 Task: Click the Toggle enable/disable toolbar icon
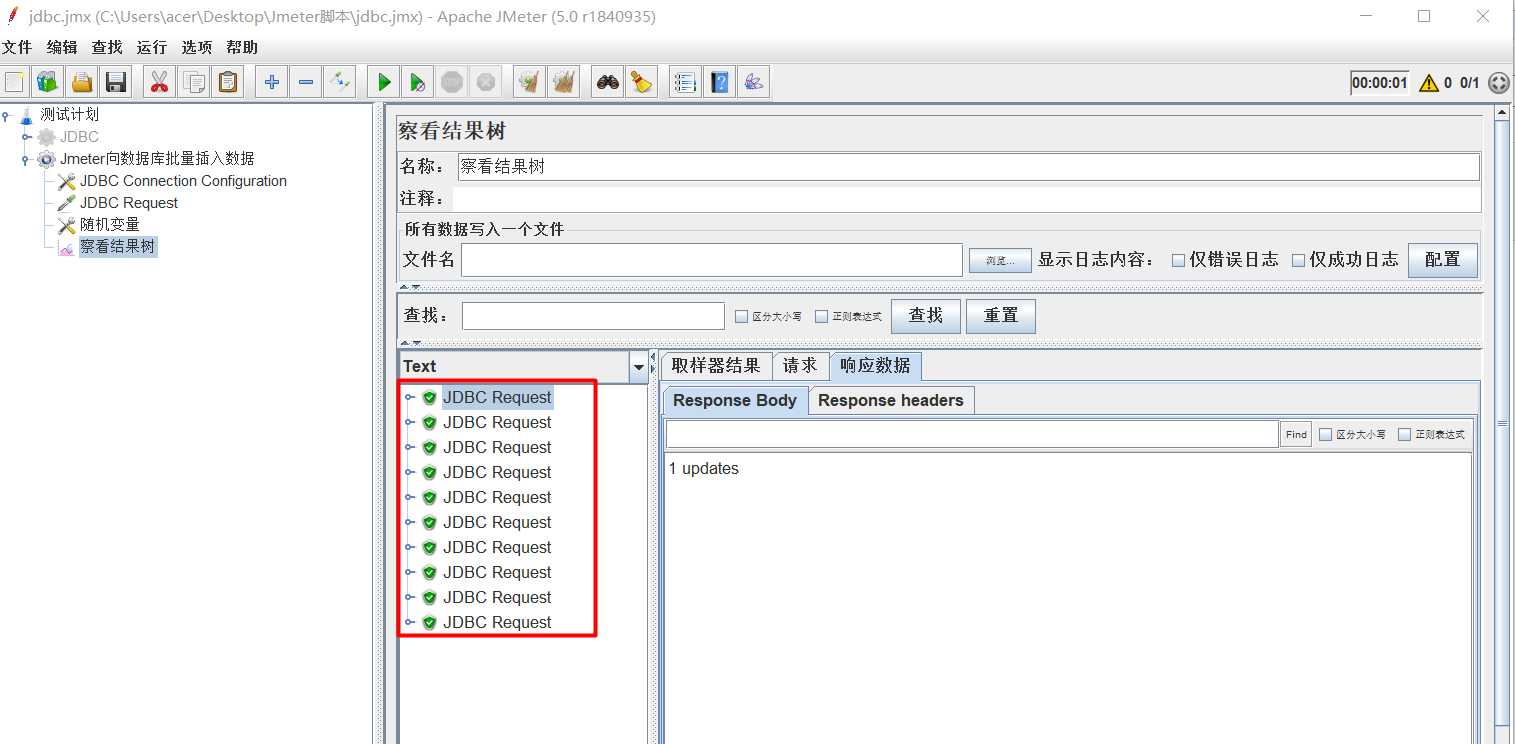coord(340,82)
